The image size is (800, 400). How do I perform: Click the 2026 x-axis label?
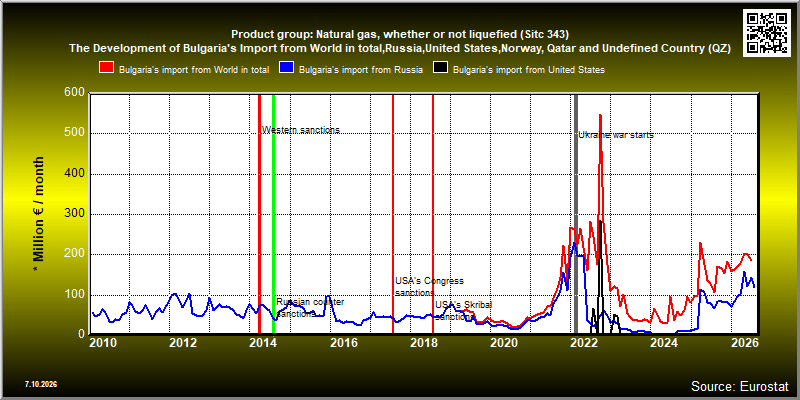pyautogui.click(x=743, y=343)
